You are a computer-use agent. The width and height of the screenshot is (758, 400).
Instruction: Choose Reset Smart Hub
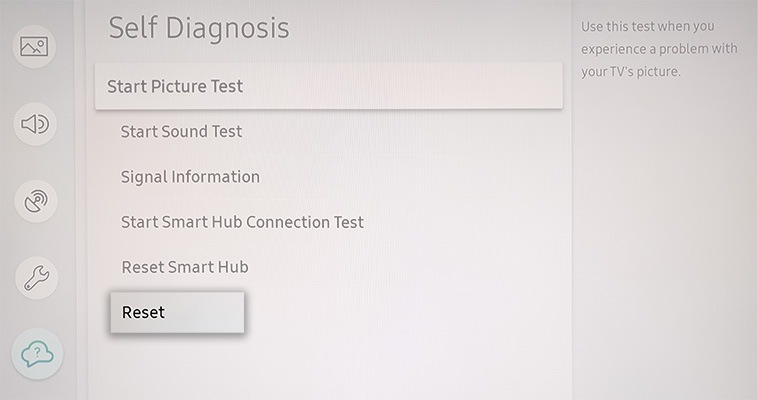(185, 267)
